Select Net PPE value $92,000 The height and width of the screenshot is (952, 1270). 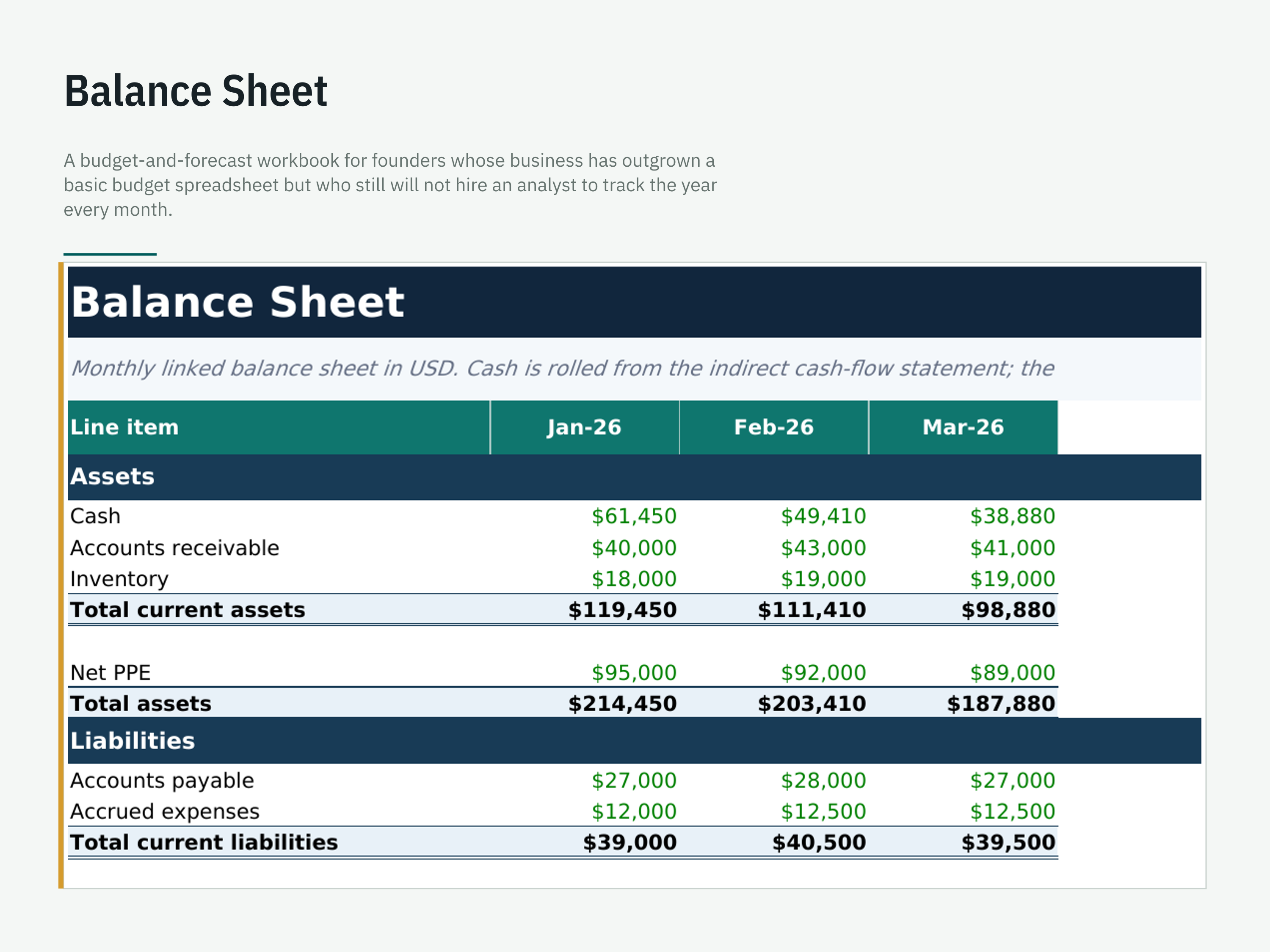823,673
